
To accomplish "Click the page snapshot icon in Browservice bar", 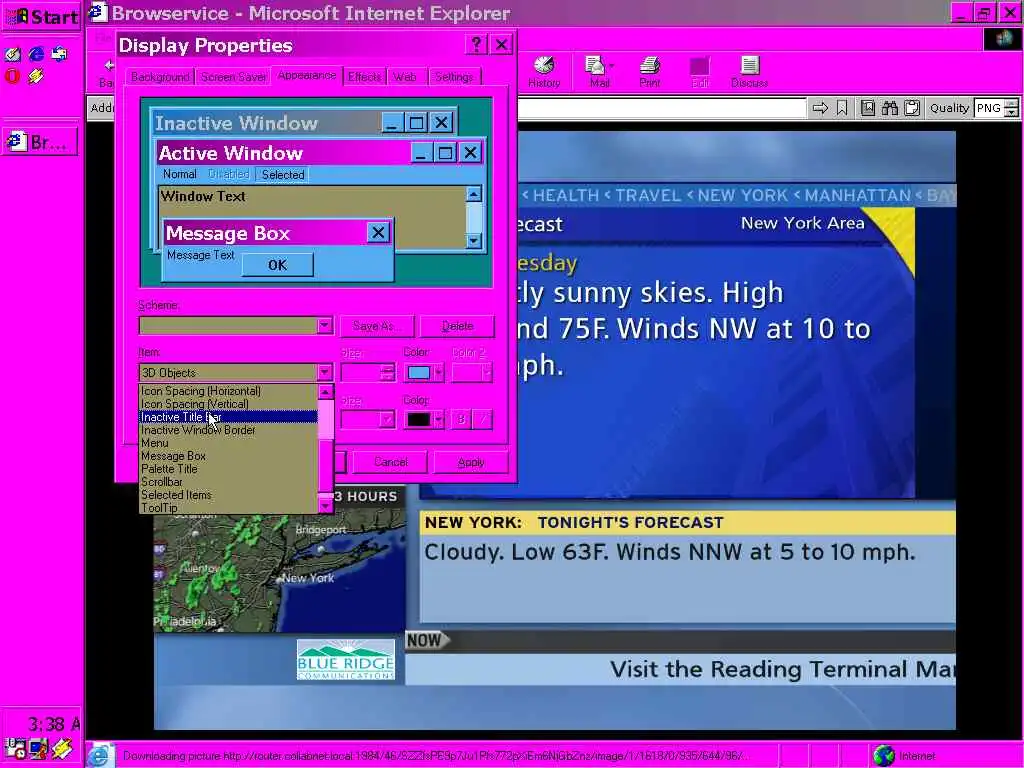I will 868,108.
